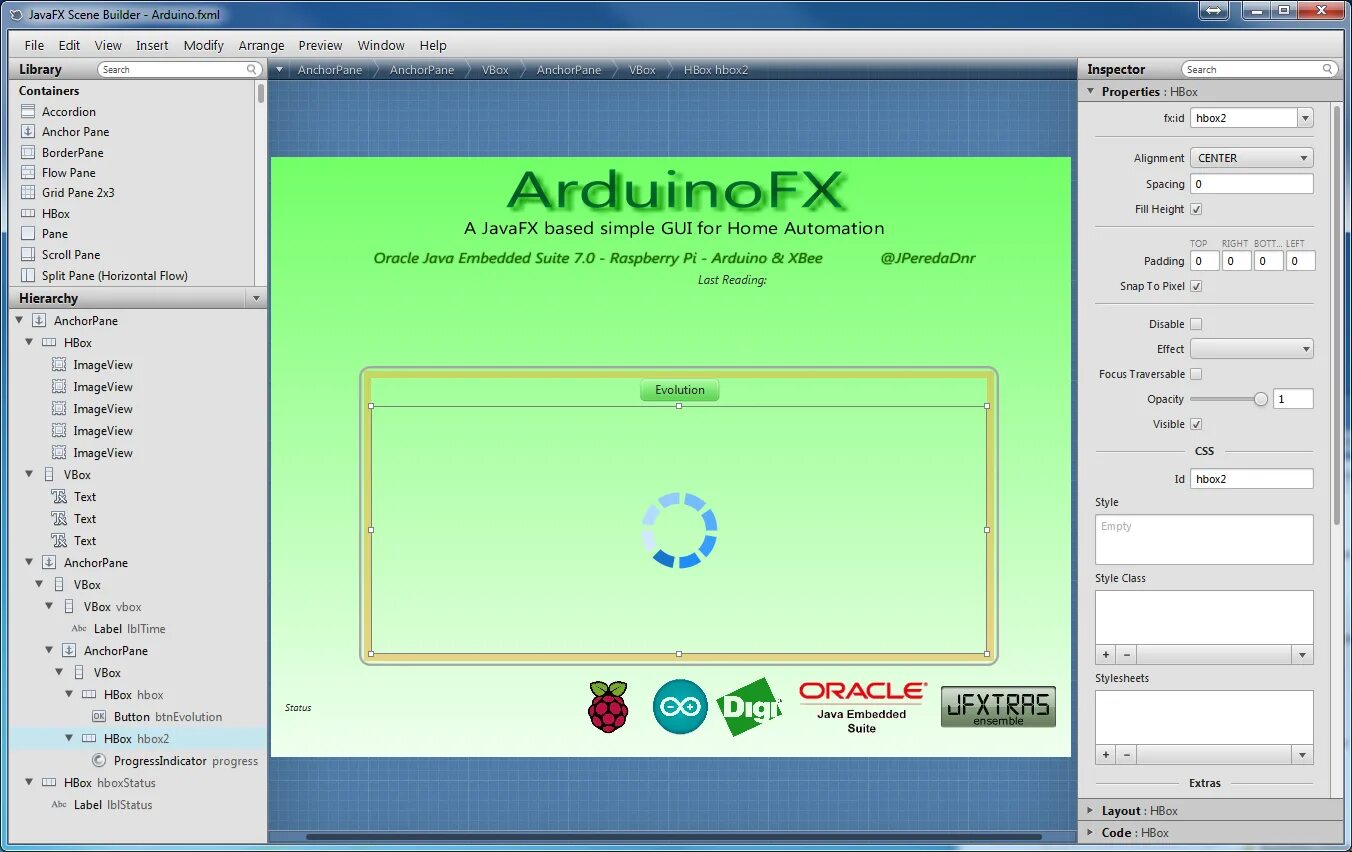Click the Opacity value field
Image resolution: width=1352 pixels, height=852 pixels.
[1293, 399]
